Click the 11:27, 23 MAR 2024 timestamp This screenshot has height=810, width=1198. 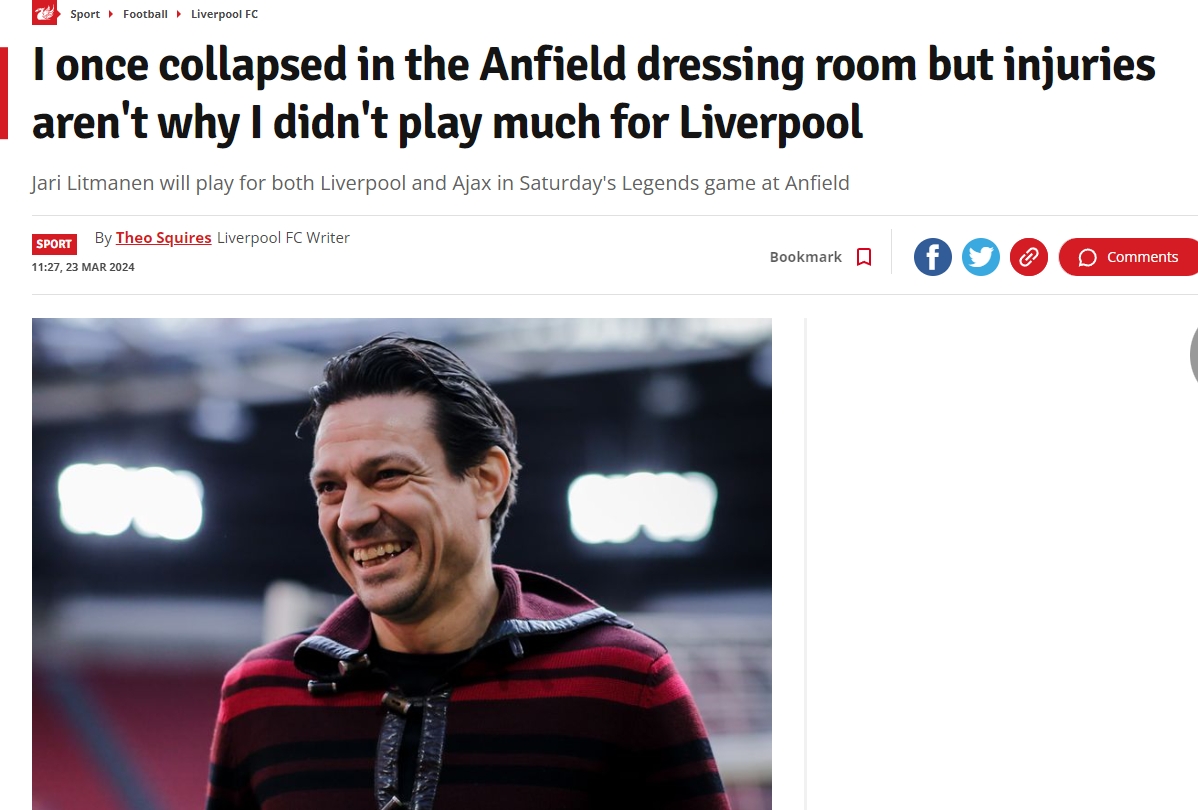click(x=83, y=267)
